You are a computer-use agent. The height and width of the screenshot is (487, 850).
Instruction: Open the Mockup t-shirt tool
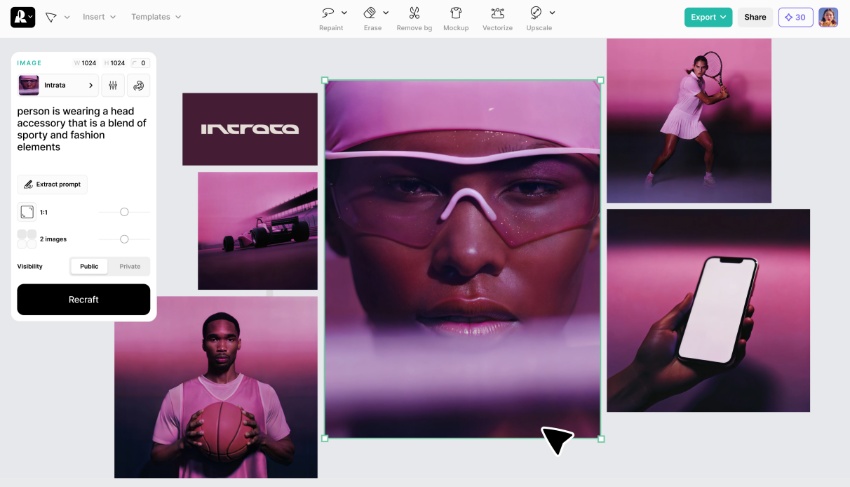[x=456, y=13]
